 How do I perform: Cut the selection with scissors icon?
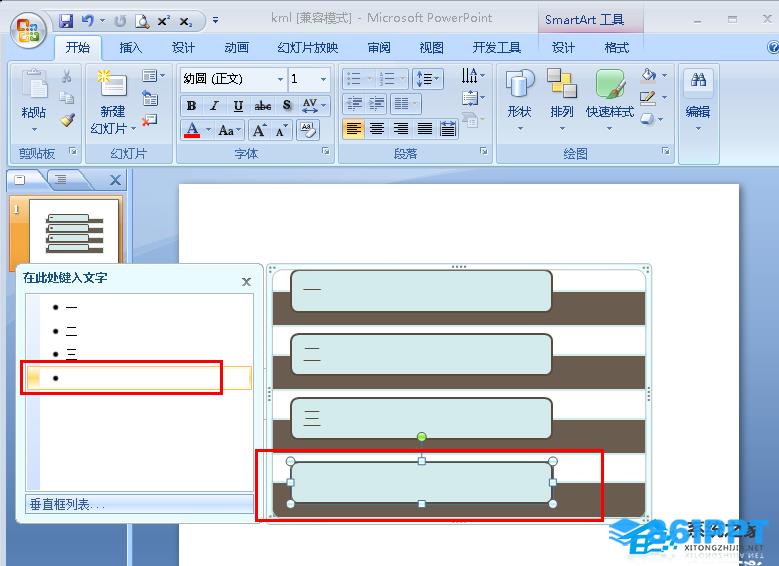click(67, 76)
